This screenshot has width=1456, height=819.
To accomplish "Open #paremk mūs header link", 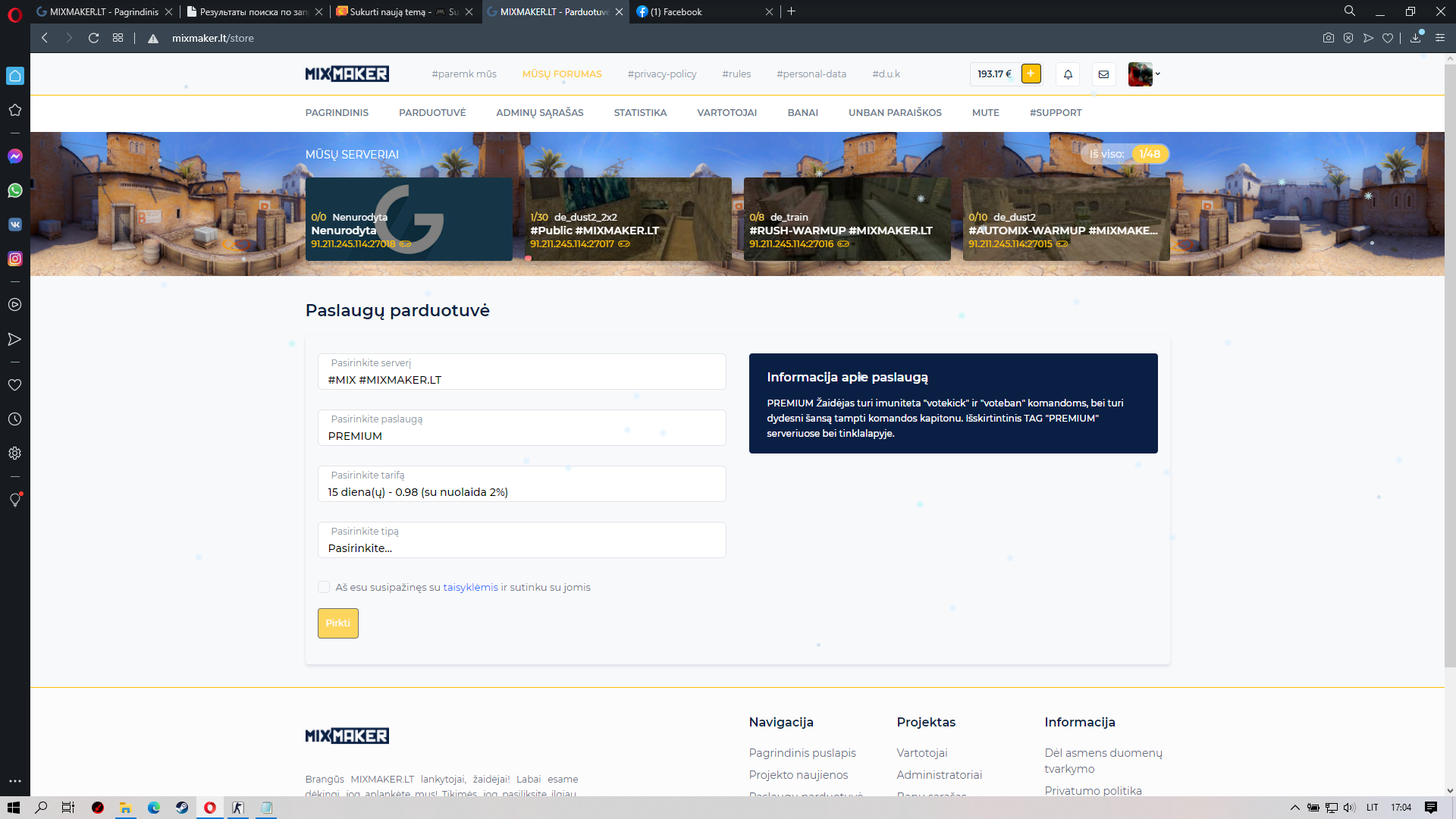I will point(464,74).
